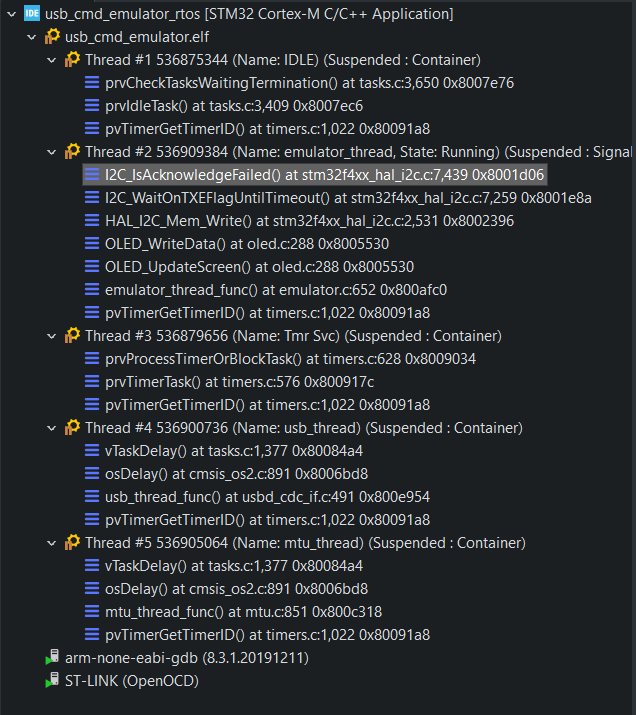Select frame usb_thread_func() at usbd_cdc_if.c:491
Viewport: 636px width, 715px height.
coord(267,497)
